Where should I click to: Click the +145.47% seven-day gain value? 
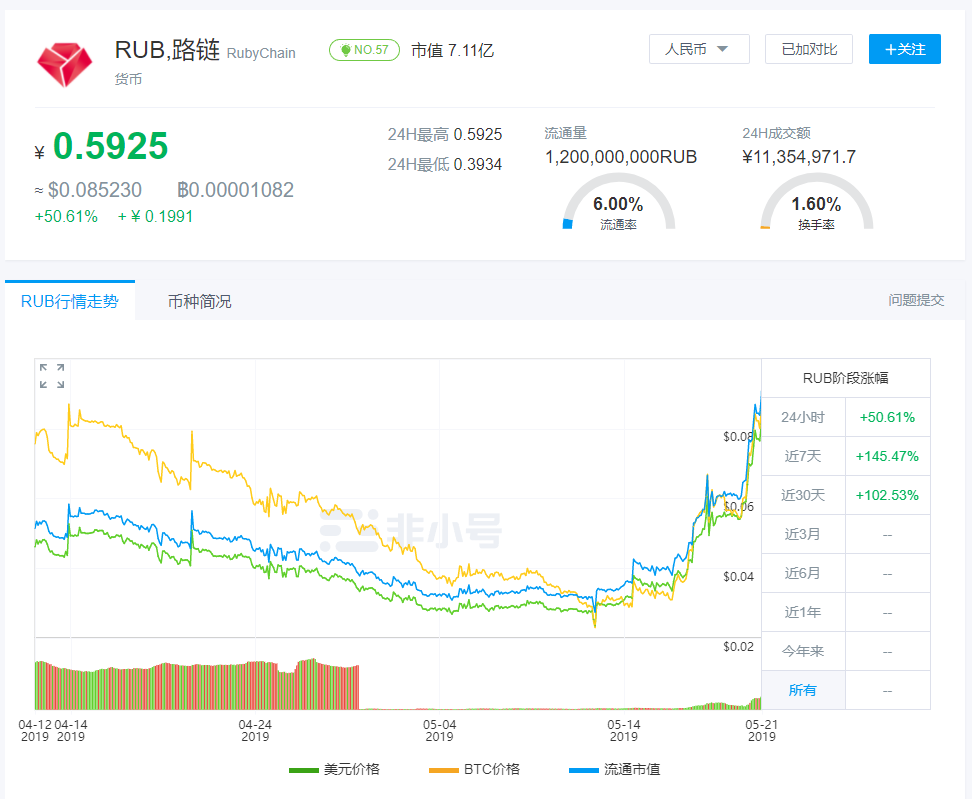point(887,456)
